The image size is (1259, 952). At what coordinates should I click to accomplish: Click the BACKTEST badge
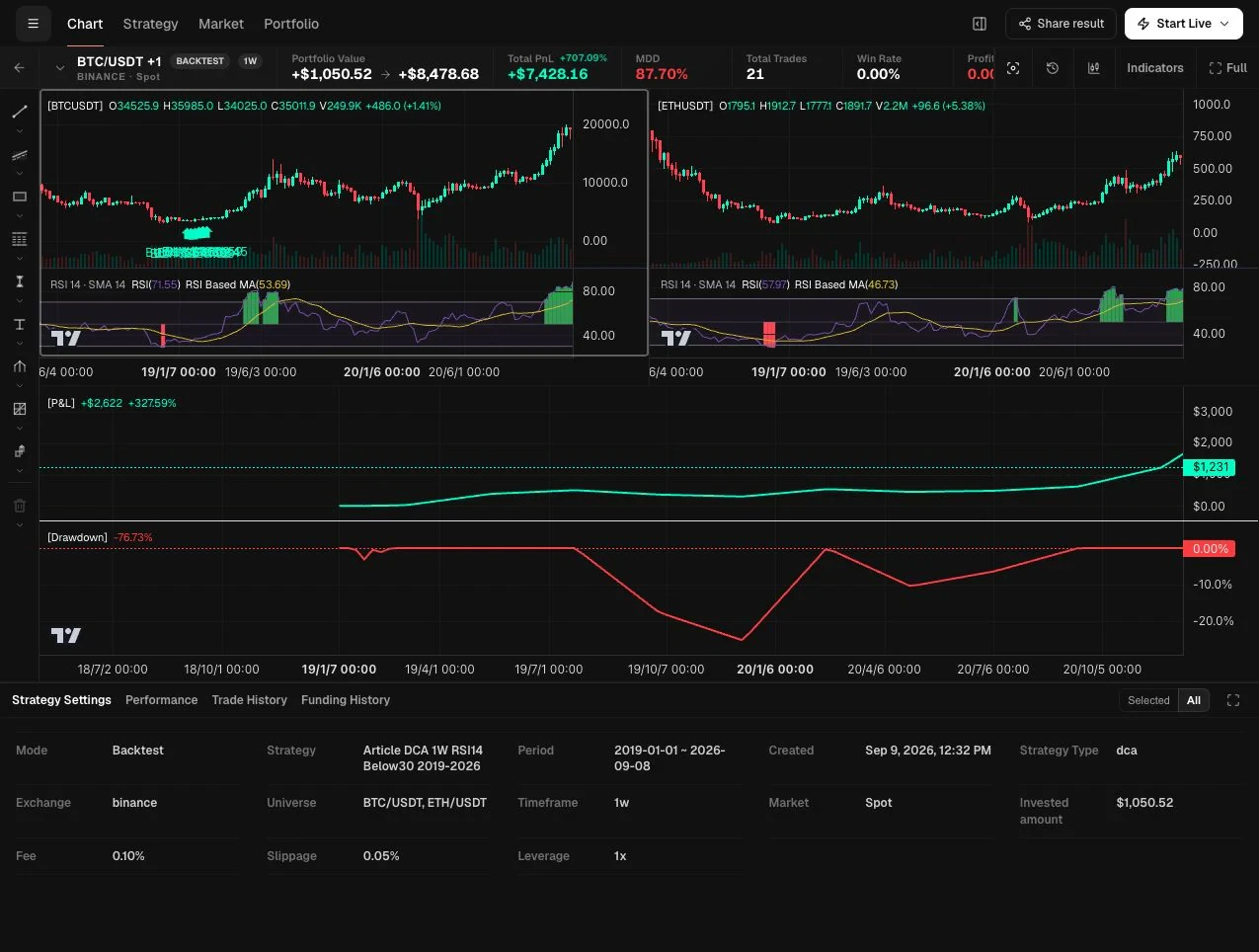click(x=199, y=61)
